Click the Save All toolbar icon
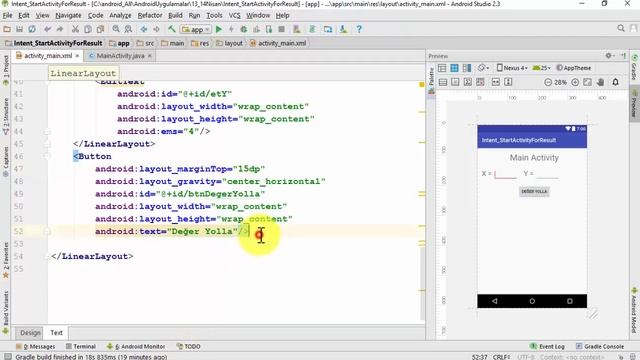This screenshot has width=640, height=360. coord(19,29)
